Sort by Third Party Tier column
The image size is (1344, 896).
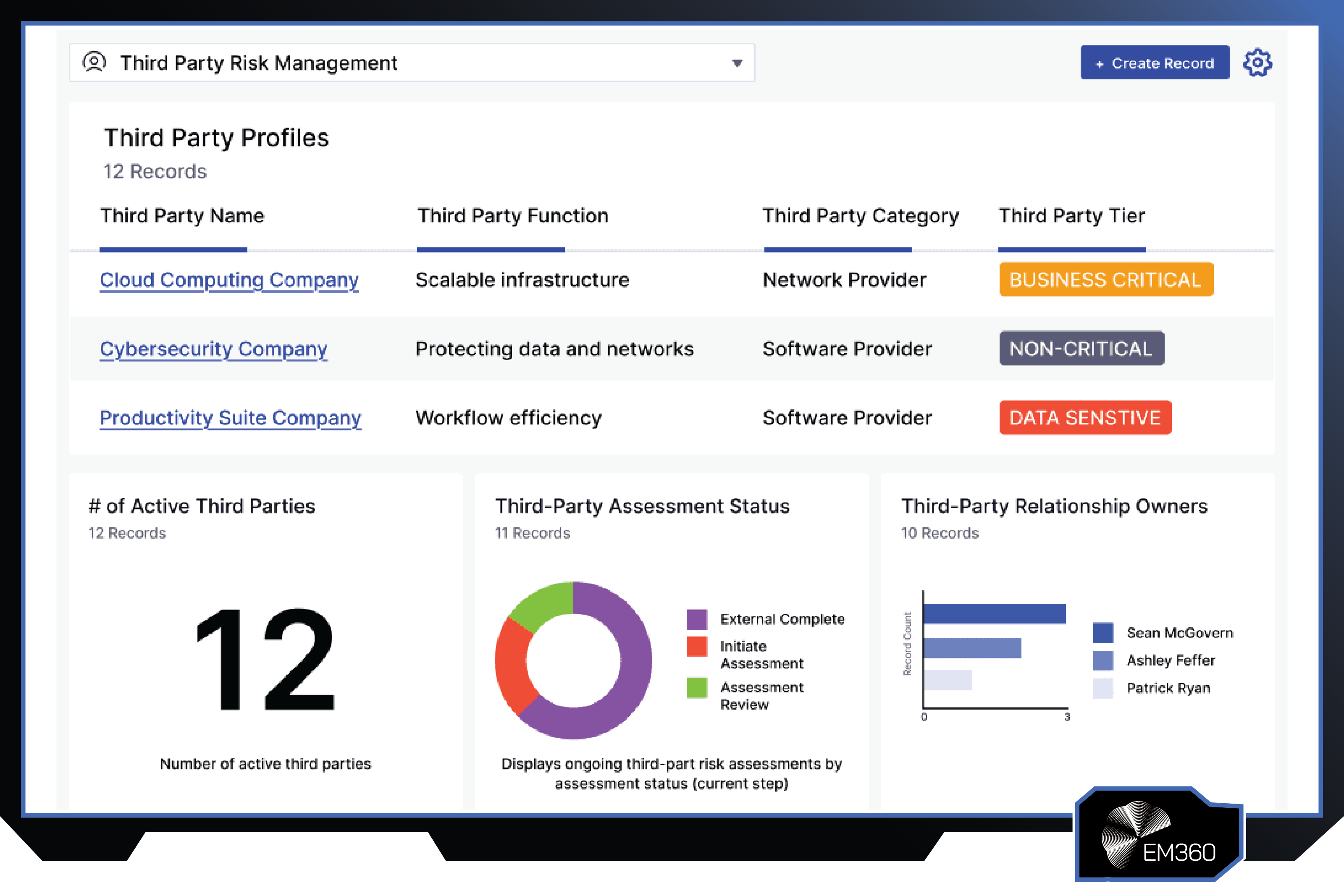pyautogui.click(x=1071, y=215)
